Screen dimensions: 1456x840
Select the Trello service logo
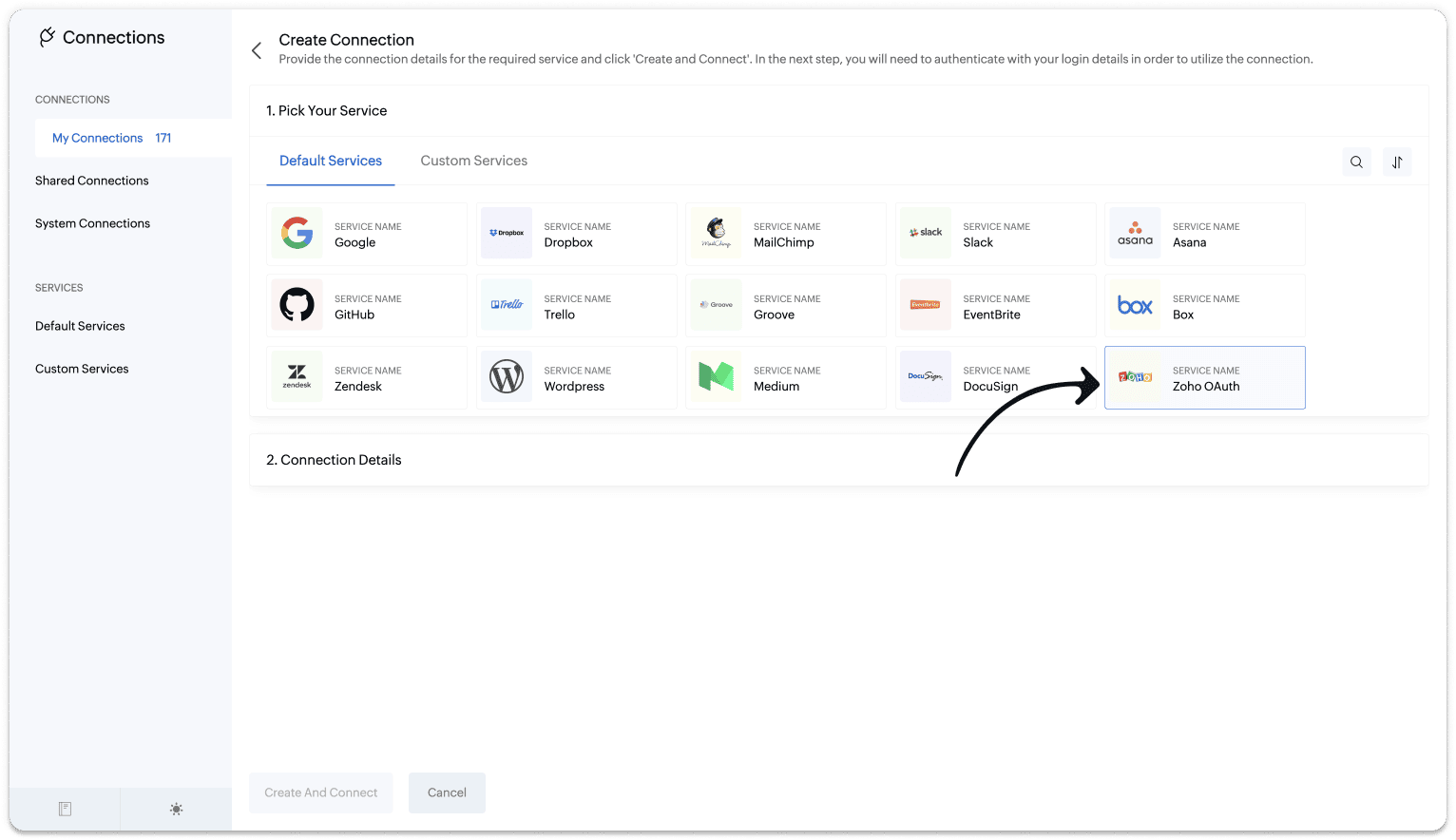507,305
